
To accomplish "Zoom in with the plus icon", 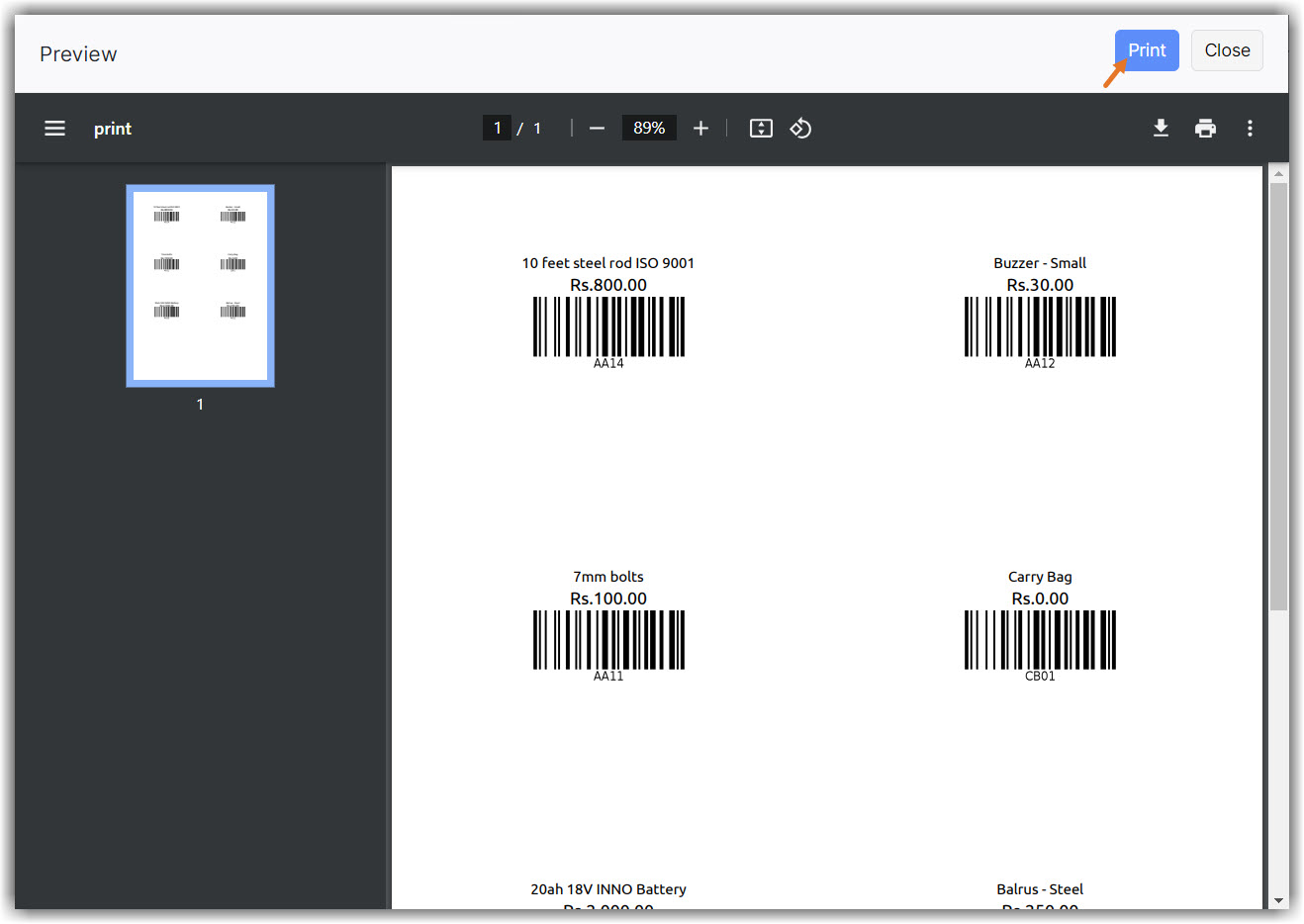I will point(700,129).
